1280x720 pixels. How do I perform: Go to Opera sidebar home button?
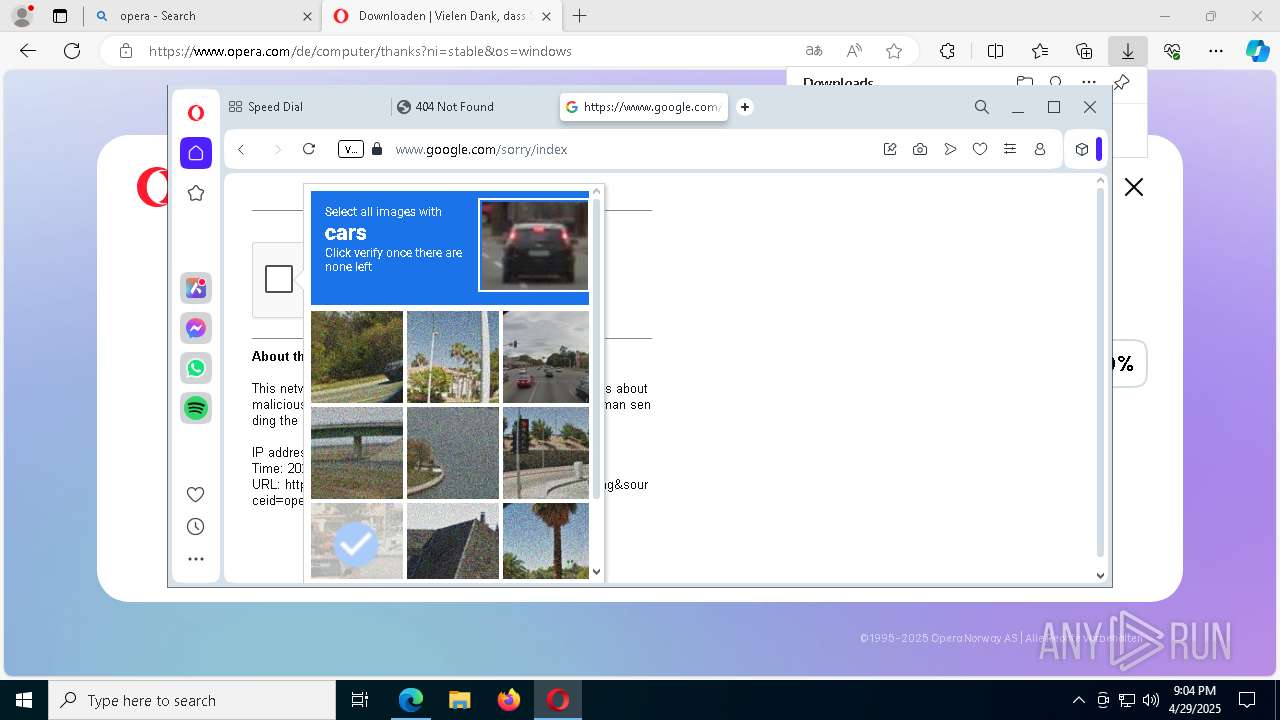196,153
